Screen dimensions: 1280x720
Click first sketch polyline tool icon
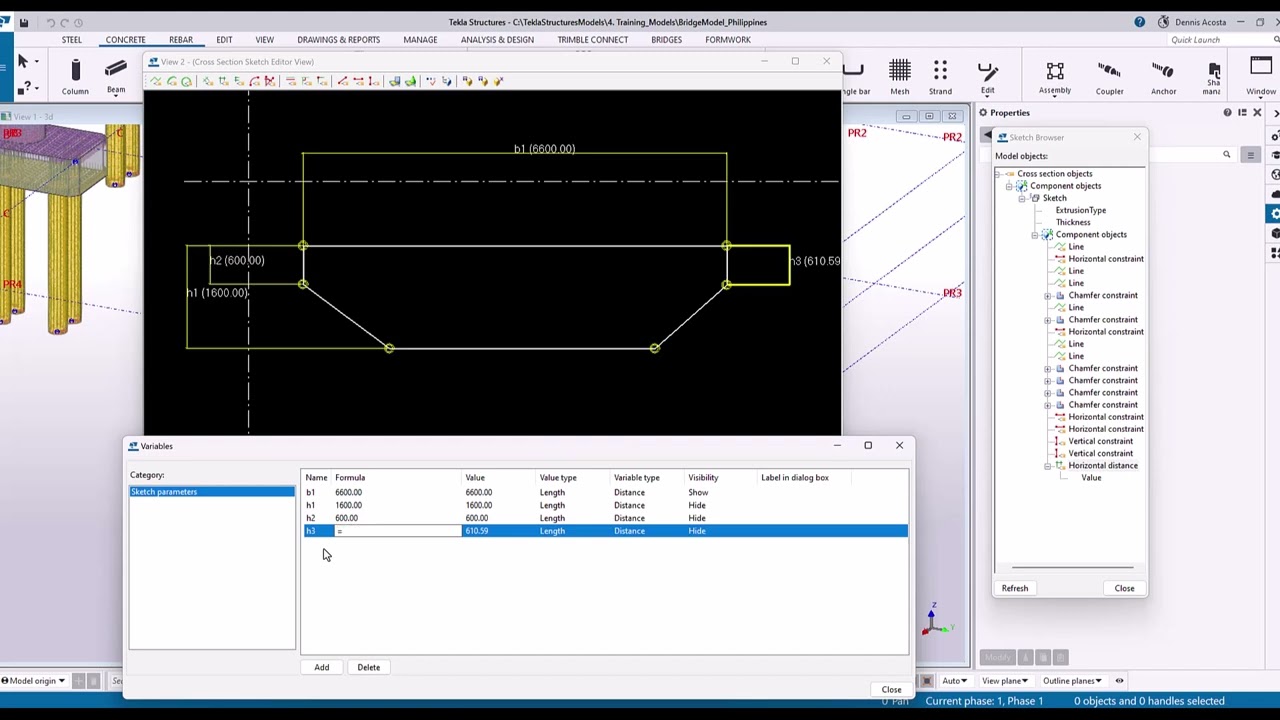[156, 81]
